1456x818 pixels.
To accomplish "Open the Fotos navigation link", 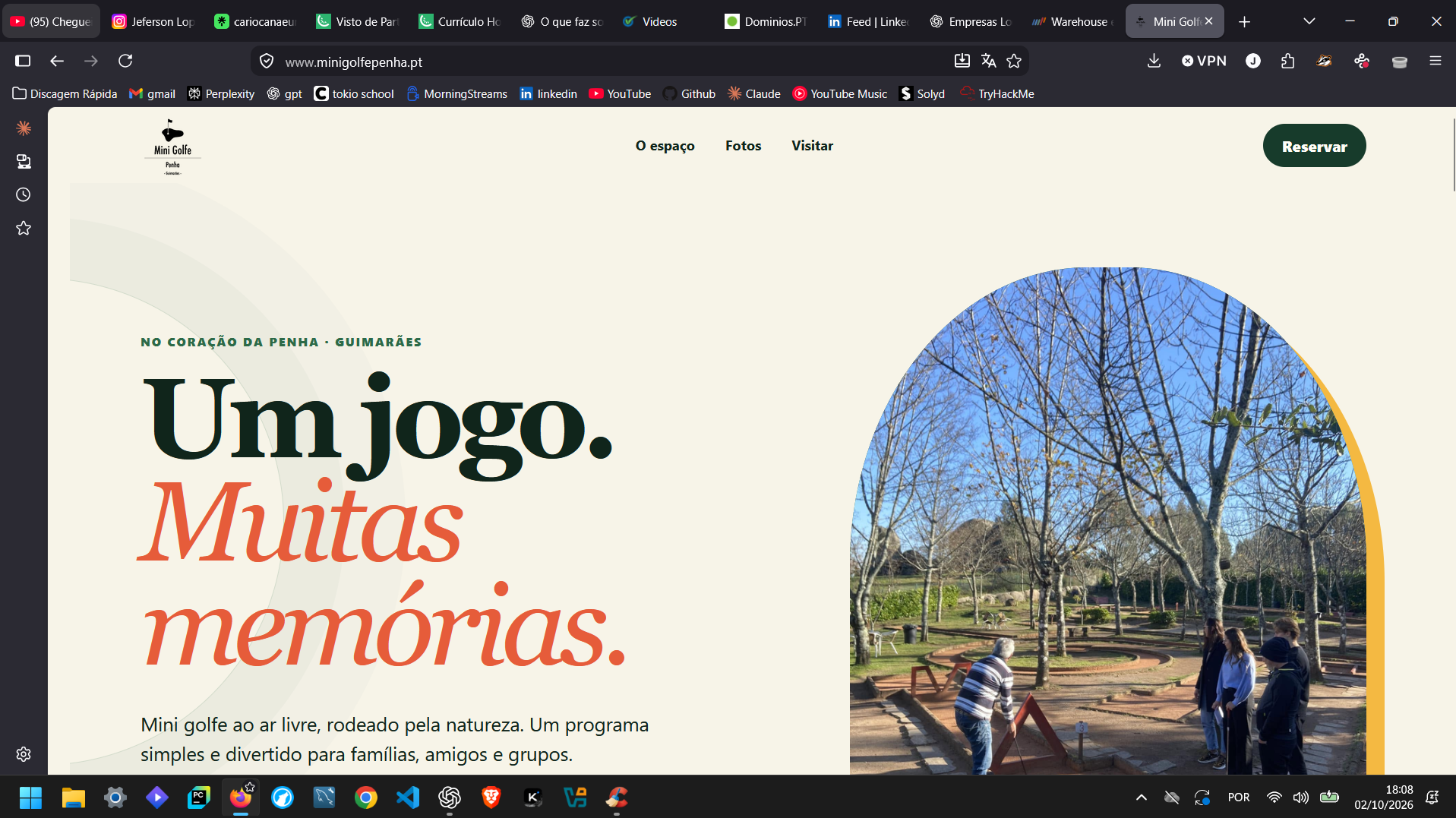I will [743, 146].
